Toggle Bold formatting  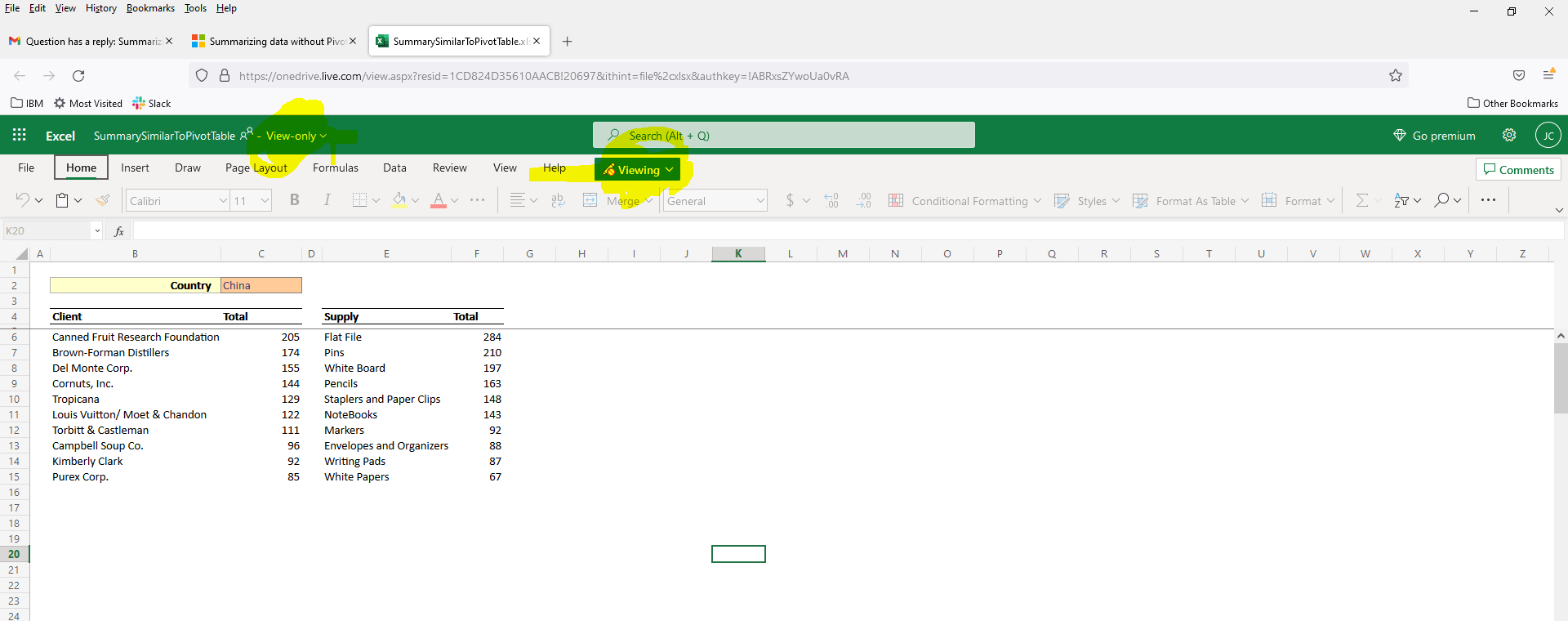[x=295, y=200]
